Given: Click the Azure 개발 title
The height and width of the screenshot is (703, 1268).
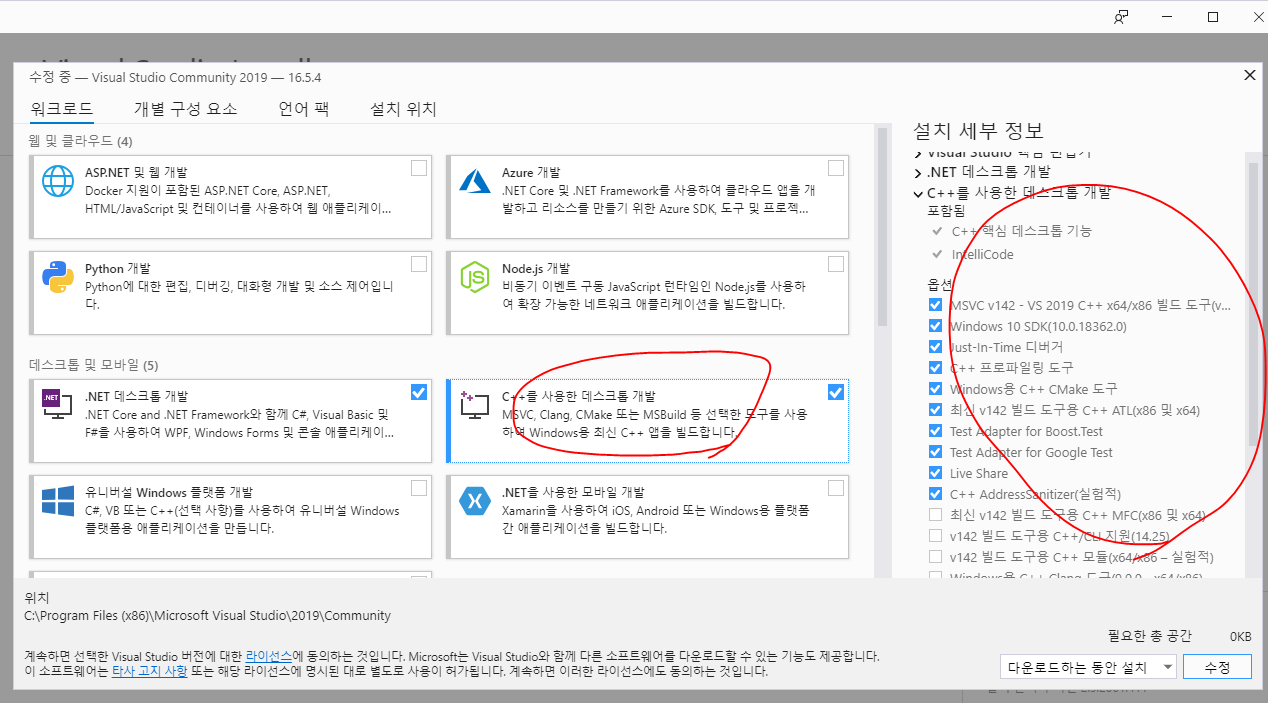Looking at the screenshot, I should tap(530, 172).
